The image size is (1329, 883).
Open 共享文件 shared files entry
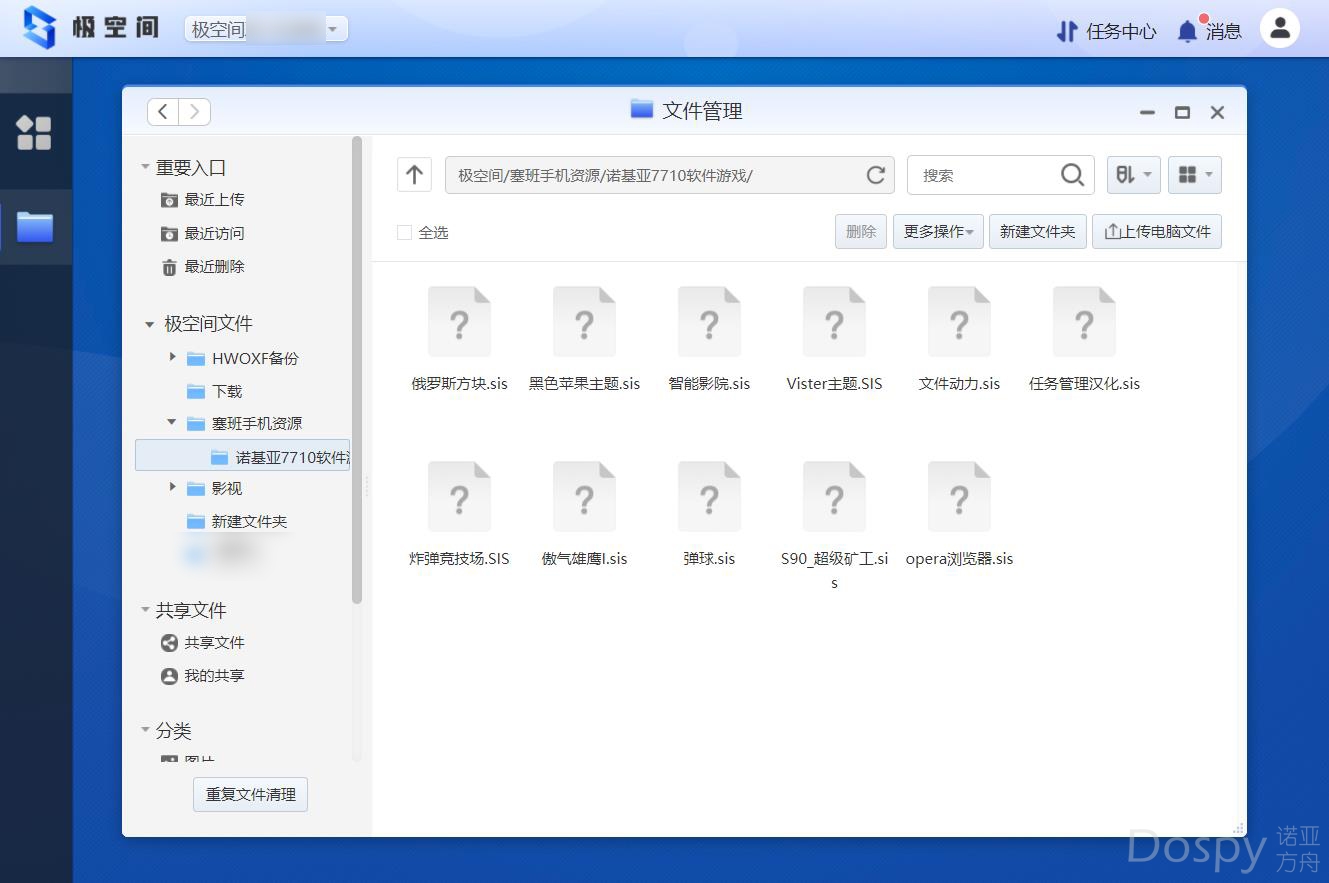(203, 643)
